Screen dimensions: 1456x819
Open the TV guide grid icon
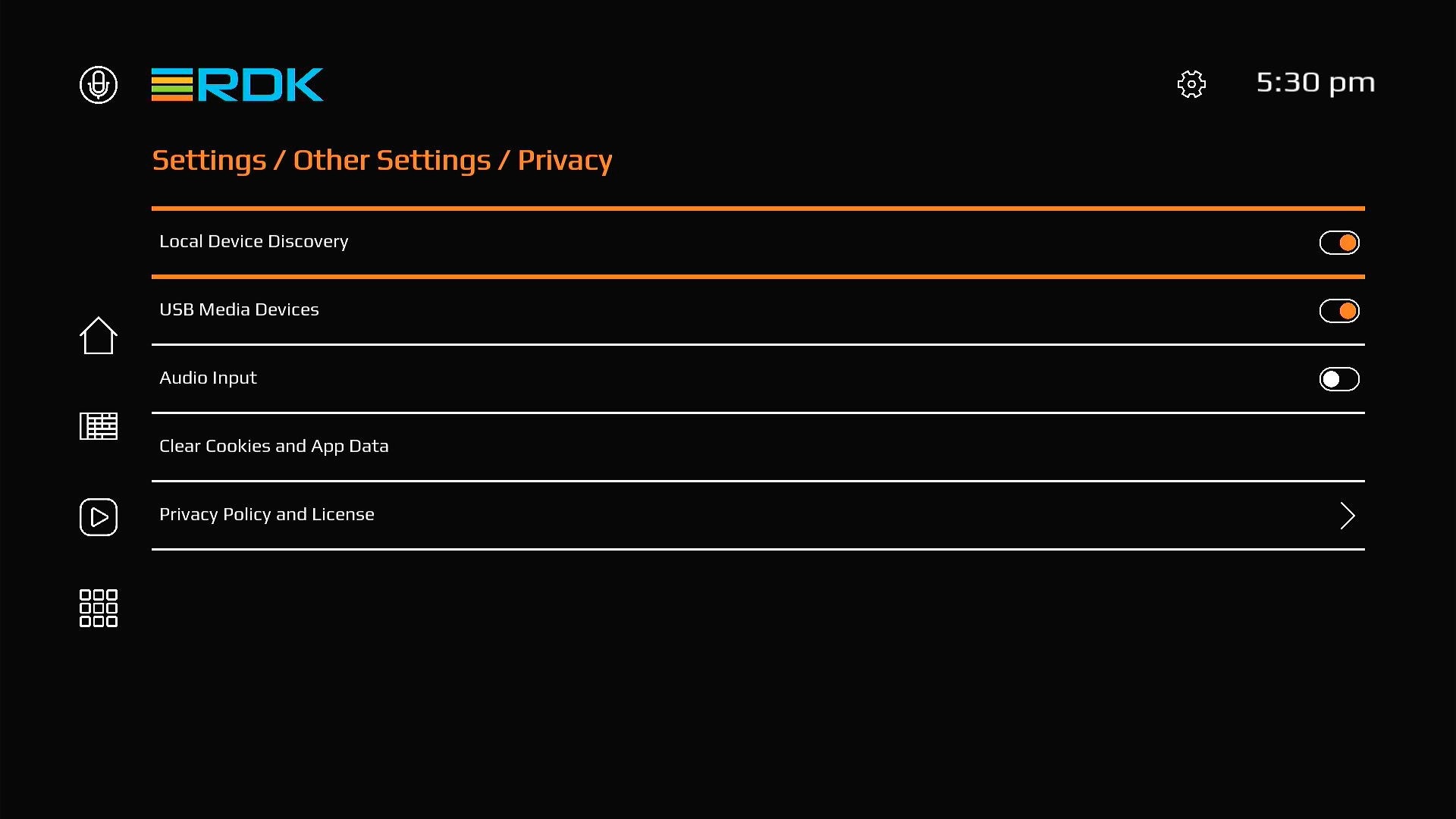tap(99, 426)
